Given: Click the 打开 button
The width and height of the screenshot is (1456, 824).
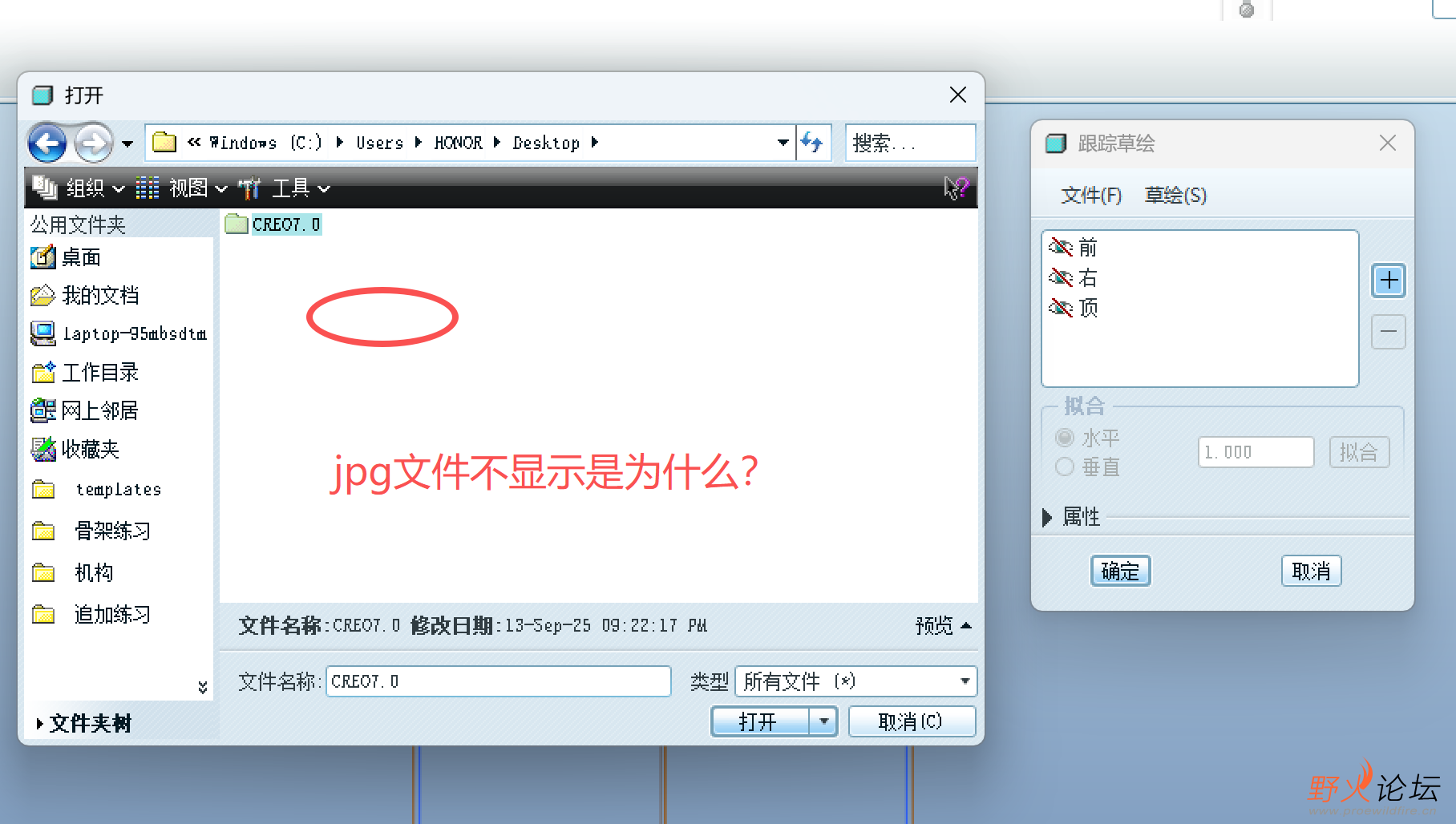Looking at the screenshot, I should click(x=759, y=721).
